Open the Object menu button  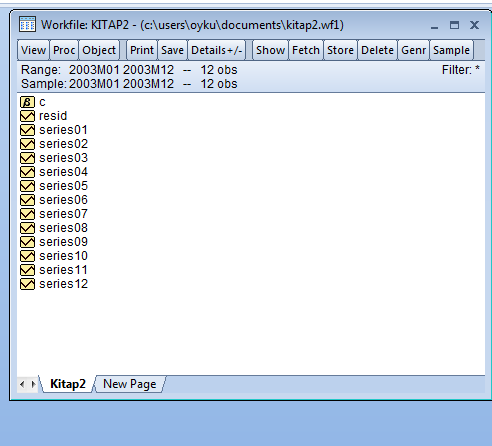pos(99,50)
